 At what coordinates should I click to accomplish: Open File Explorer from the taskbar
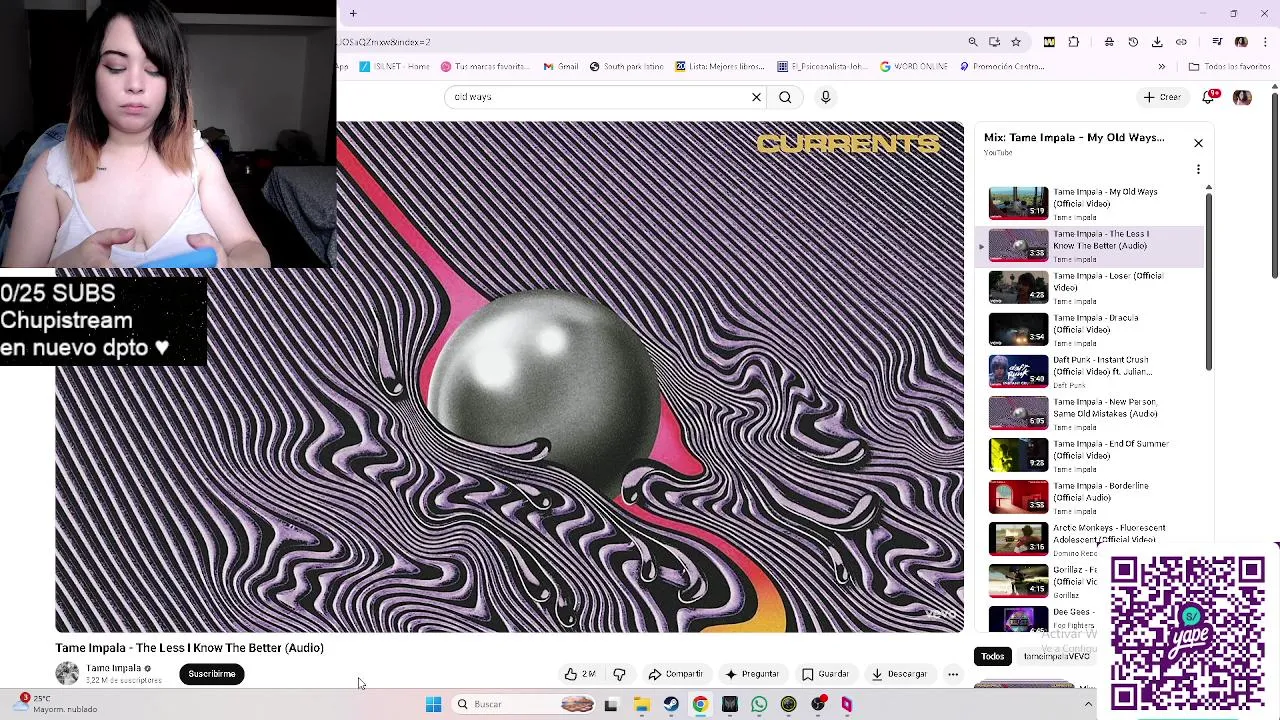click(641, 704)
